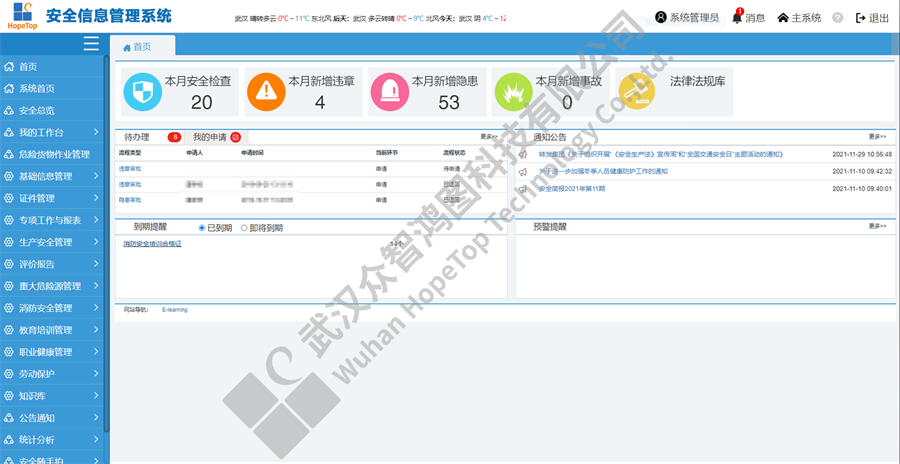
Task: Click 首页 sidebar house icon
Action: tap(9, 67)
